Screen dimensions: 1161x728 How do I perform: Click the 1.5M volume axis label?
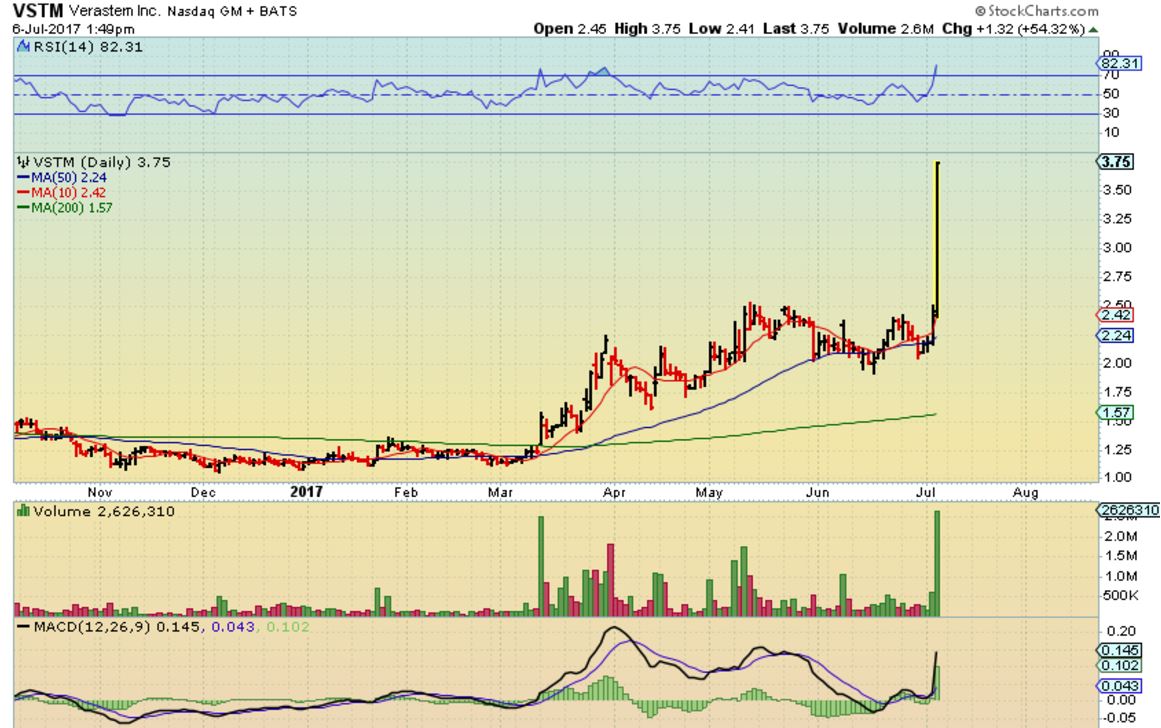tap(1120, 556)
